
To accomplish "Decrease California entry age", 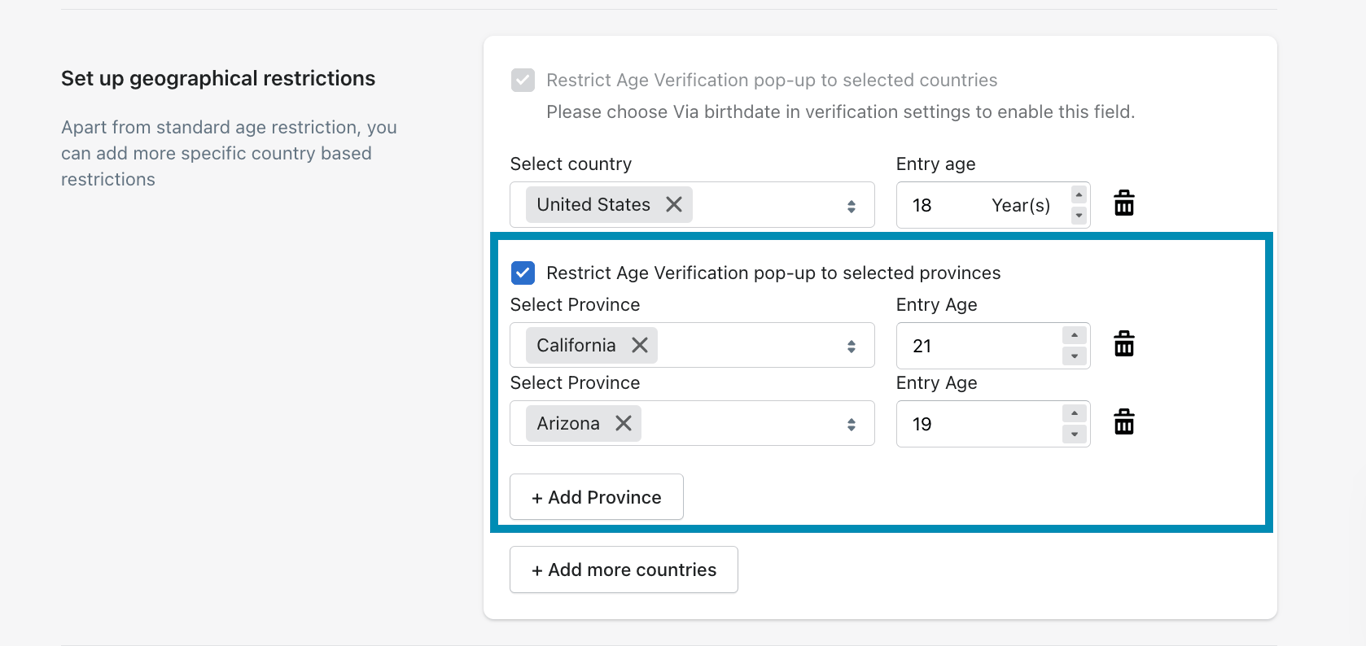I will [1074, 356].
